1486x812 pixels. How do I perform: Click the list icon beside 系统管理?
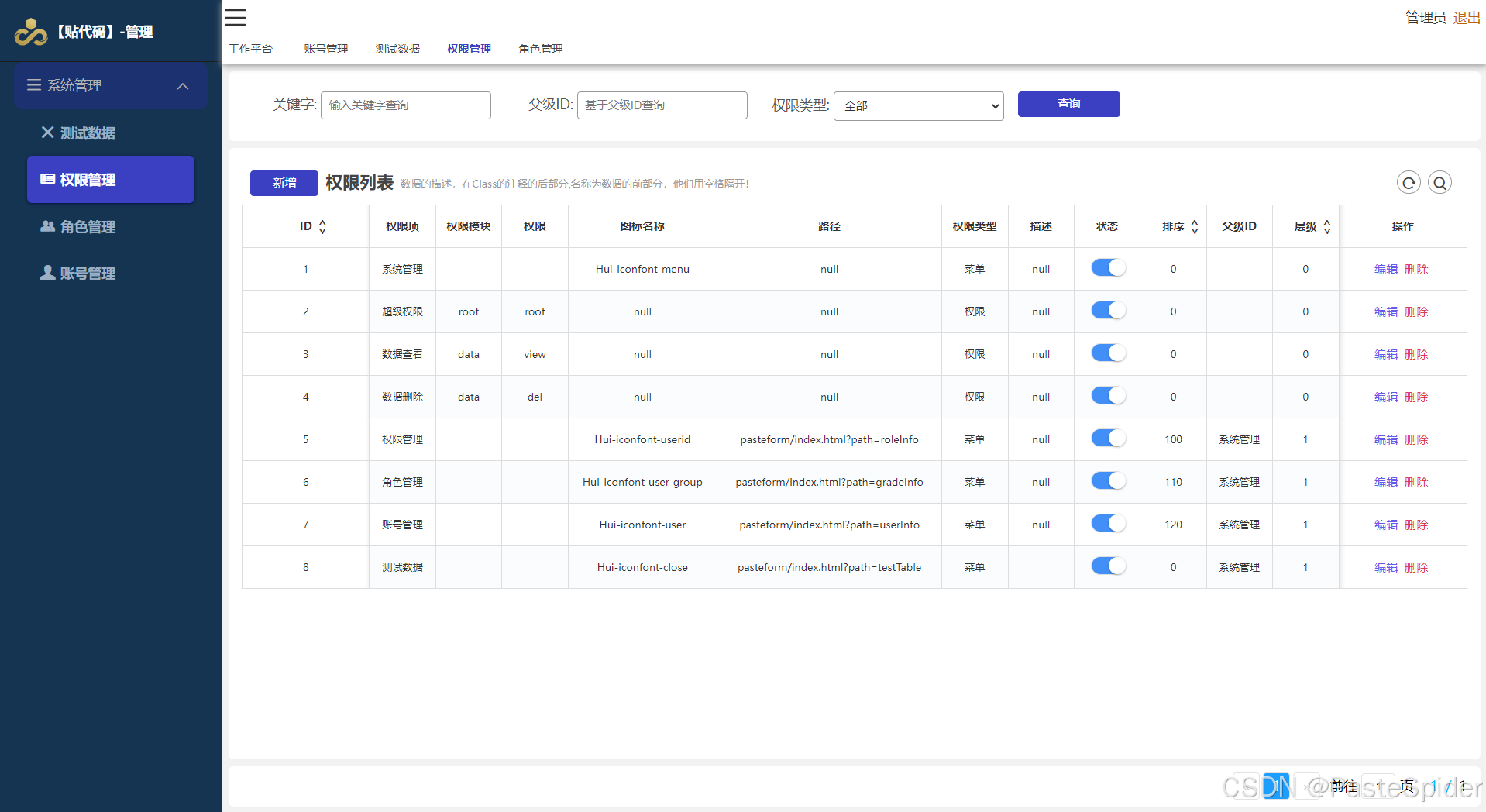[34, 85]
